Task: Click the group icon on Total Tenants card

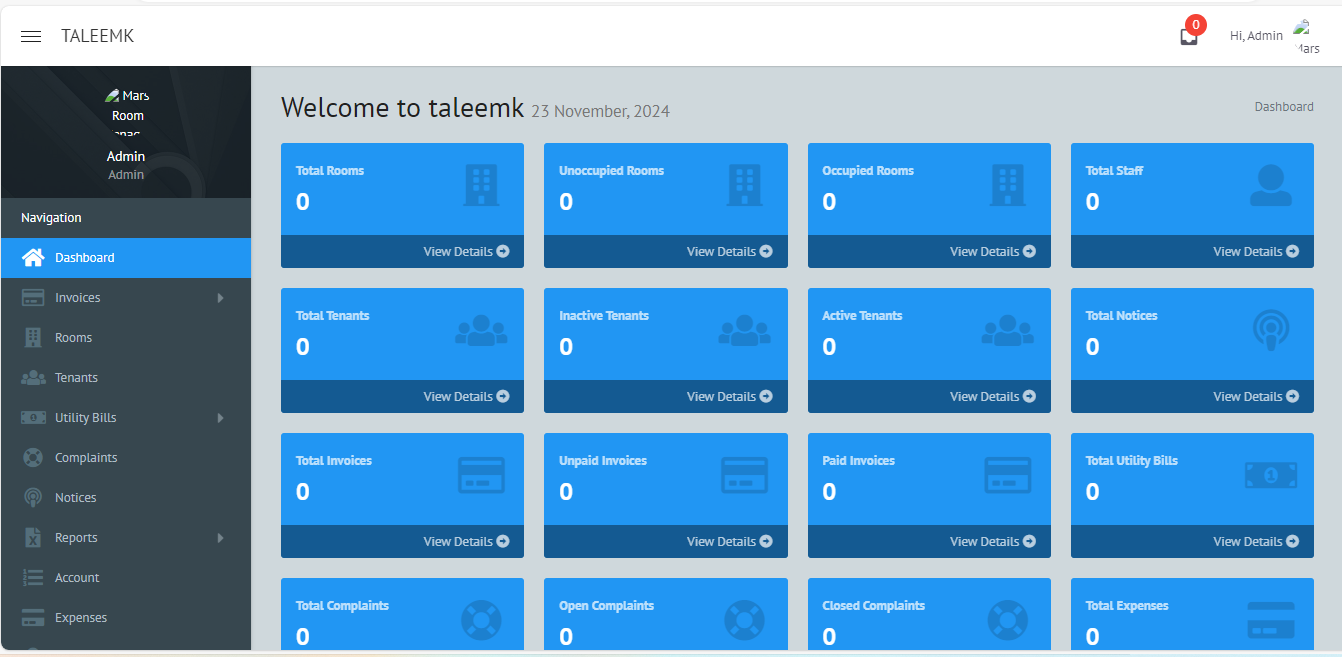Action: point(481,331)
